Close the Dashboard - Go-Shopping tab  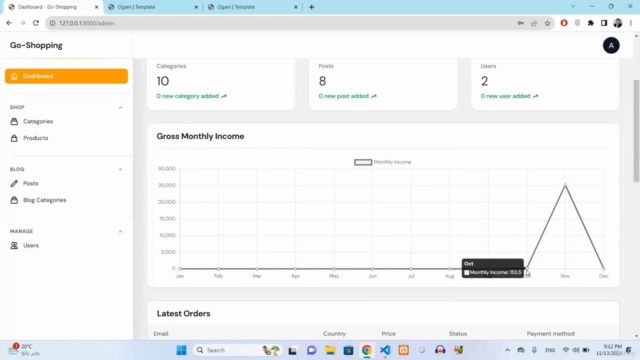click(x=97, y=7)
